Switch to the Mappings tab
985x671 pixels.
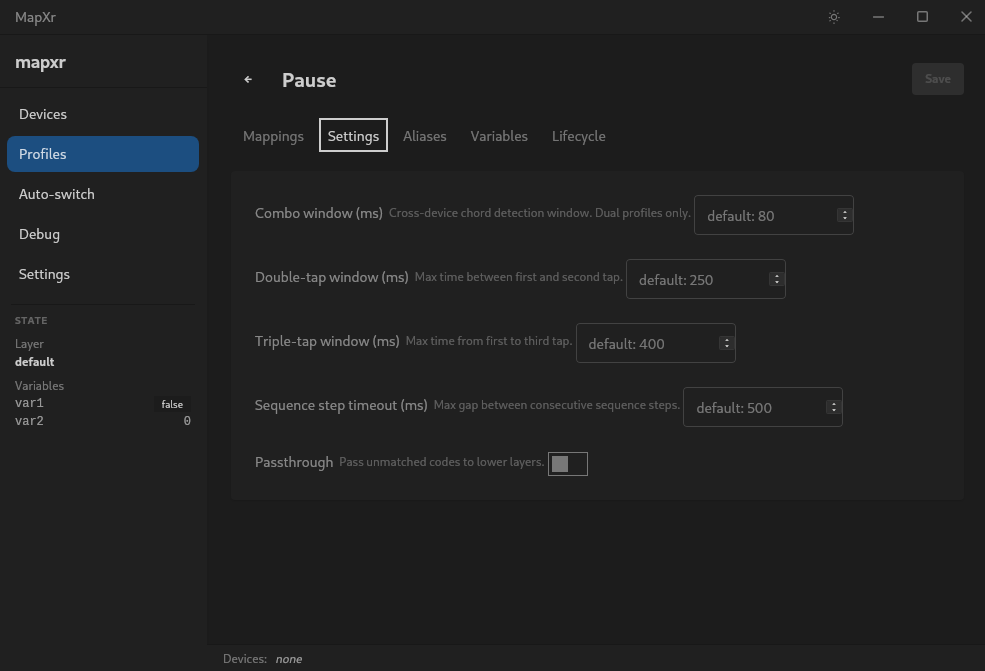pos(273,136)
